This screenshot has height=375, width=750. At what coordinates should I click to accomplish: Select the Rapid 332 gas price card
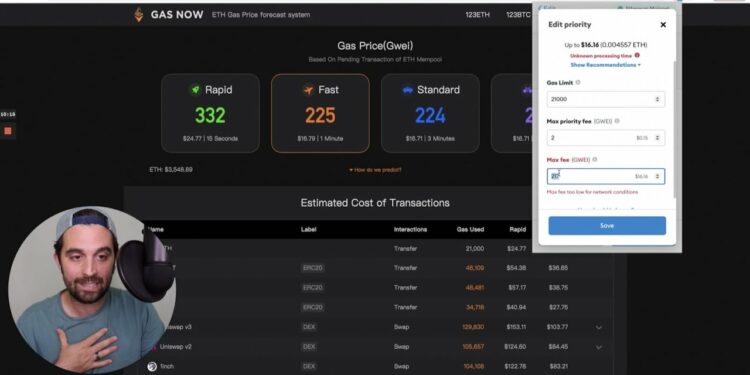tap(210, 113)
